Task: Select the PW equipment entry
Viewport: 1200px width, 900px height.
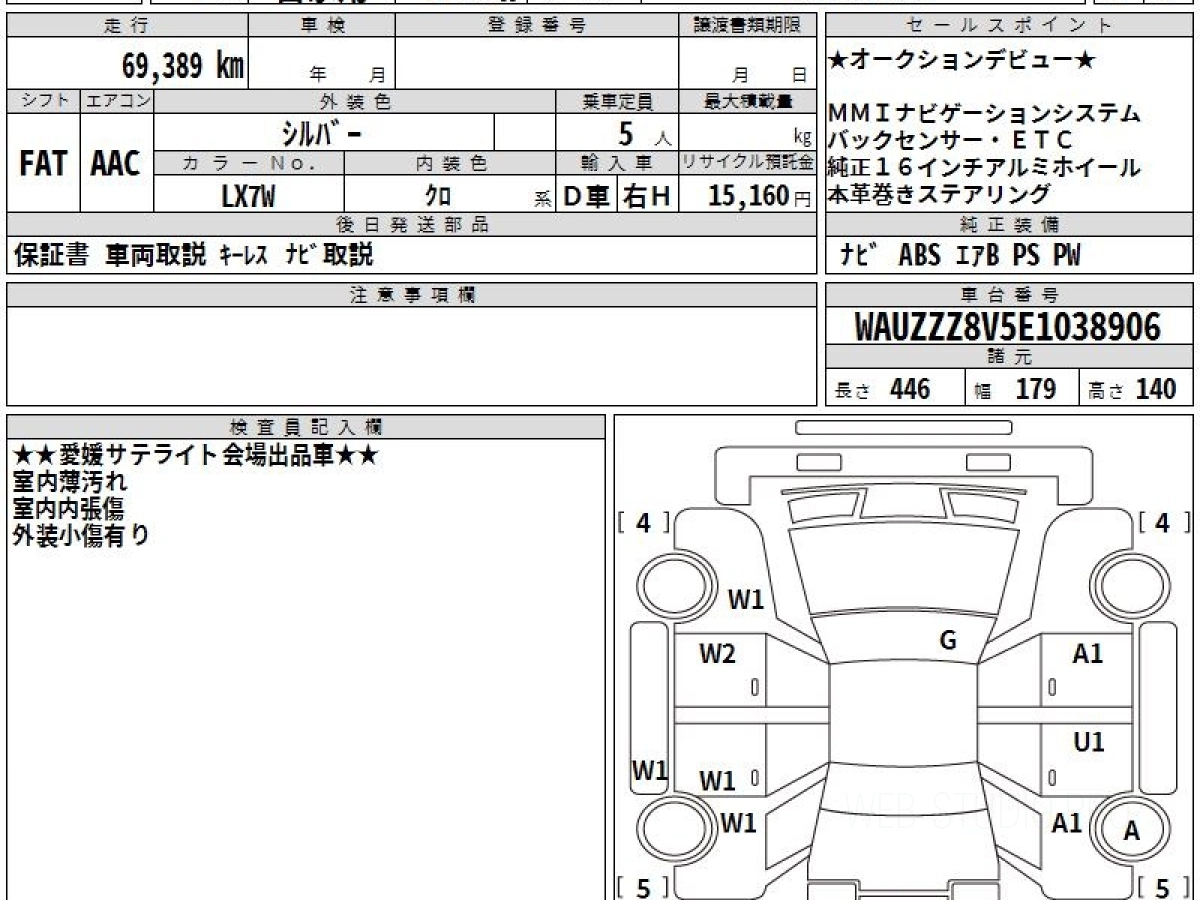Action: tap(1067, 256)
